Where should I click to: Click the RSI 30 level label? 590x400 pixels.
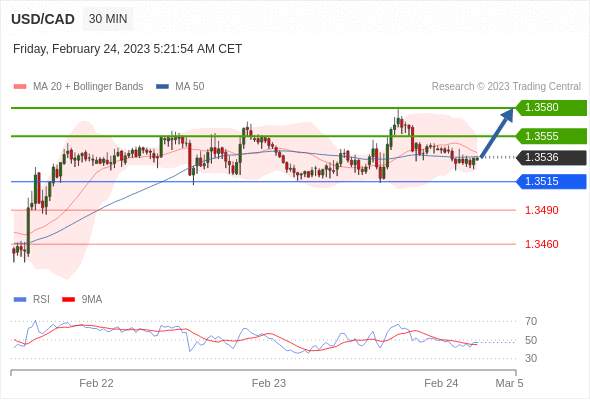tap(531, 358)
